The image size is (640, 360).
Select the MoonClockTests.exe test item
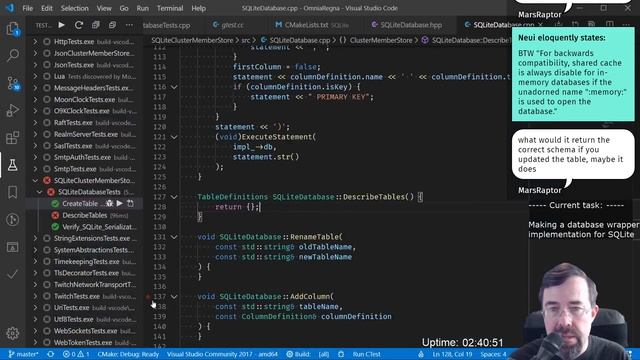(84, 100)
